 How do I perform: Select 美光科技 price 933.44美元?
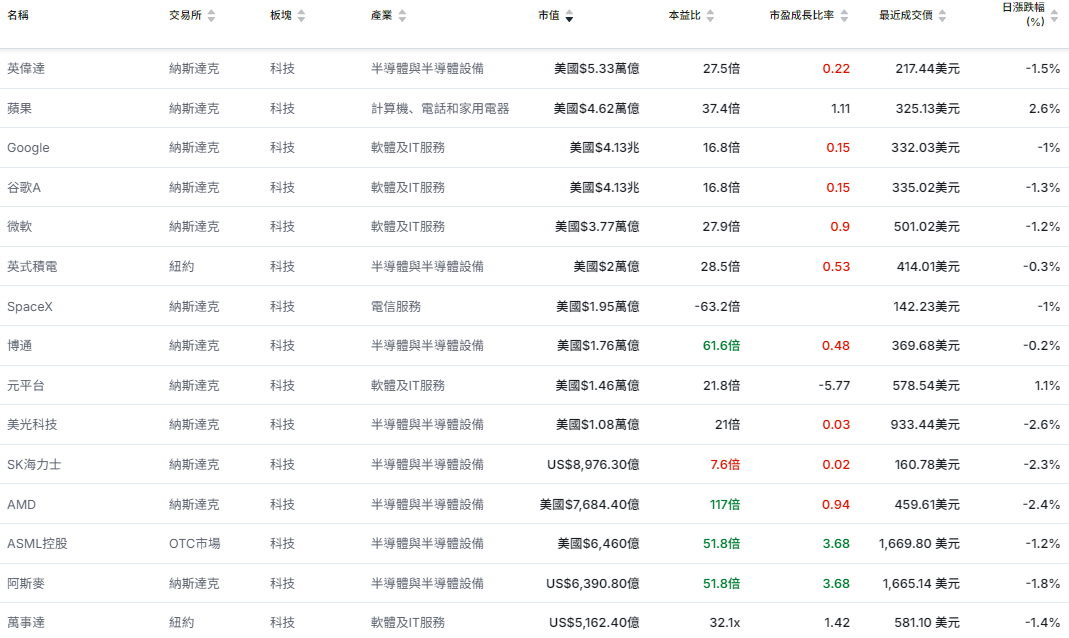point(925,425)
